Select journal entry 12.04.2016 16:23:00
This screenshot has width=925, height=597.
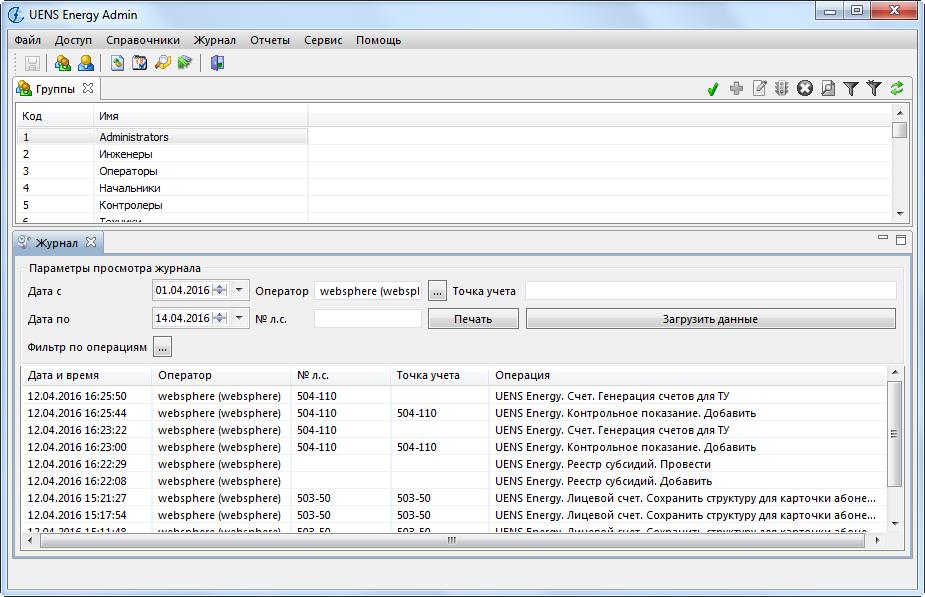click(454, 447)
